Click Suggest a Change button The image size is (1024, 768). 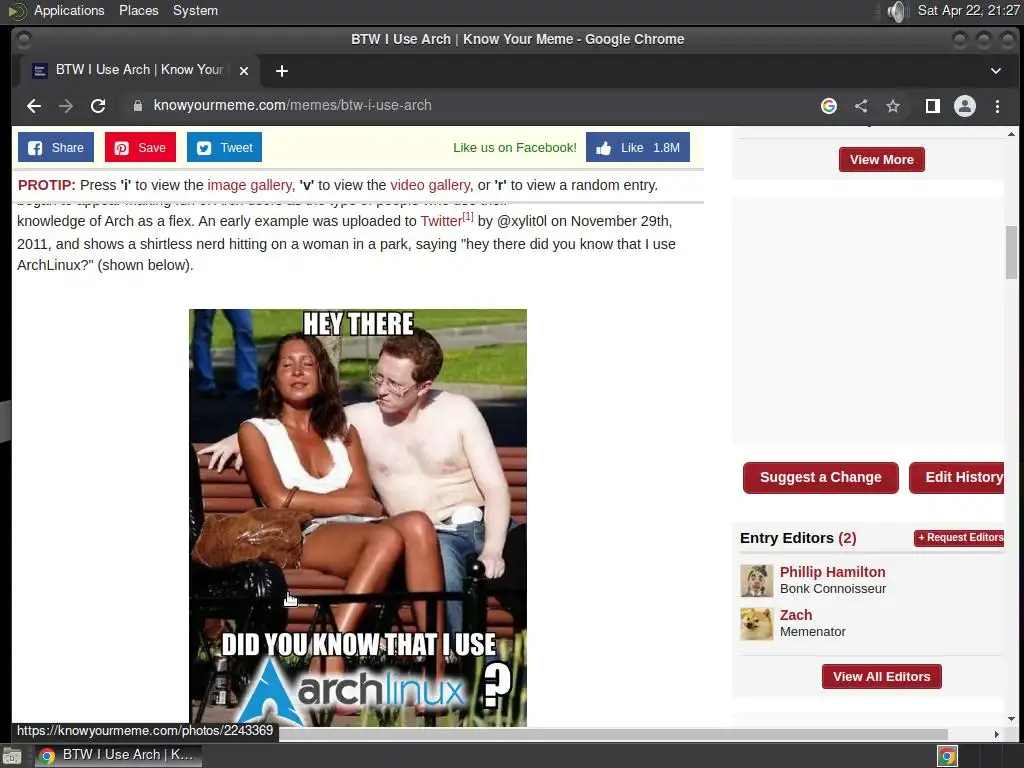(820, 477)
